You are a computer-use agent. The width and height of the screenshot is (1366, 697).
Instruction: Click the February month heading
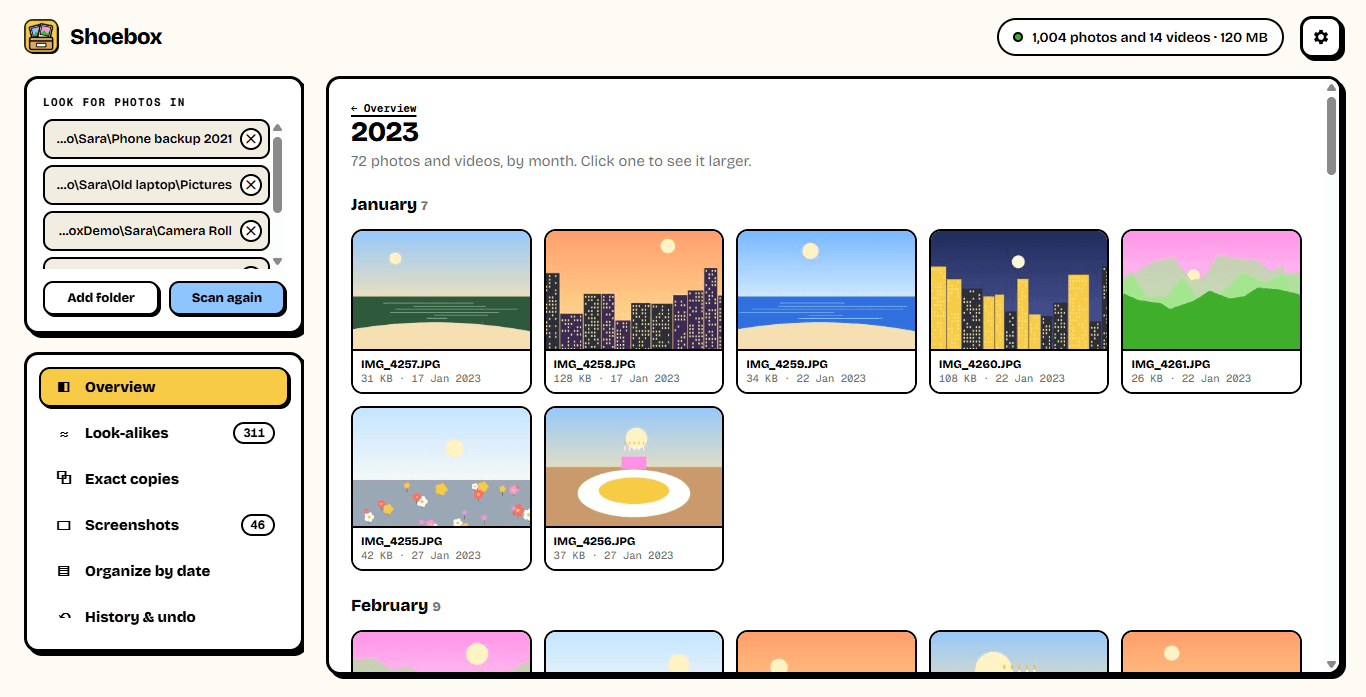pos(388,606)
